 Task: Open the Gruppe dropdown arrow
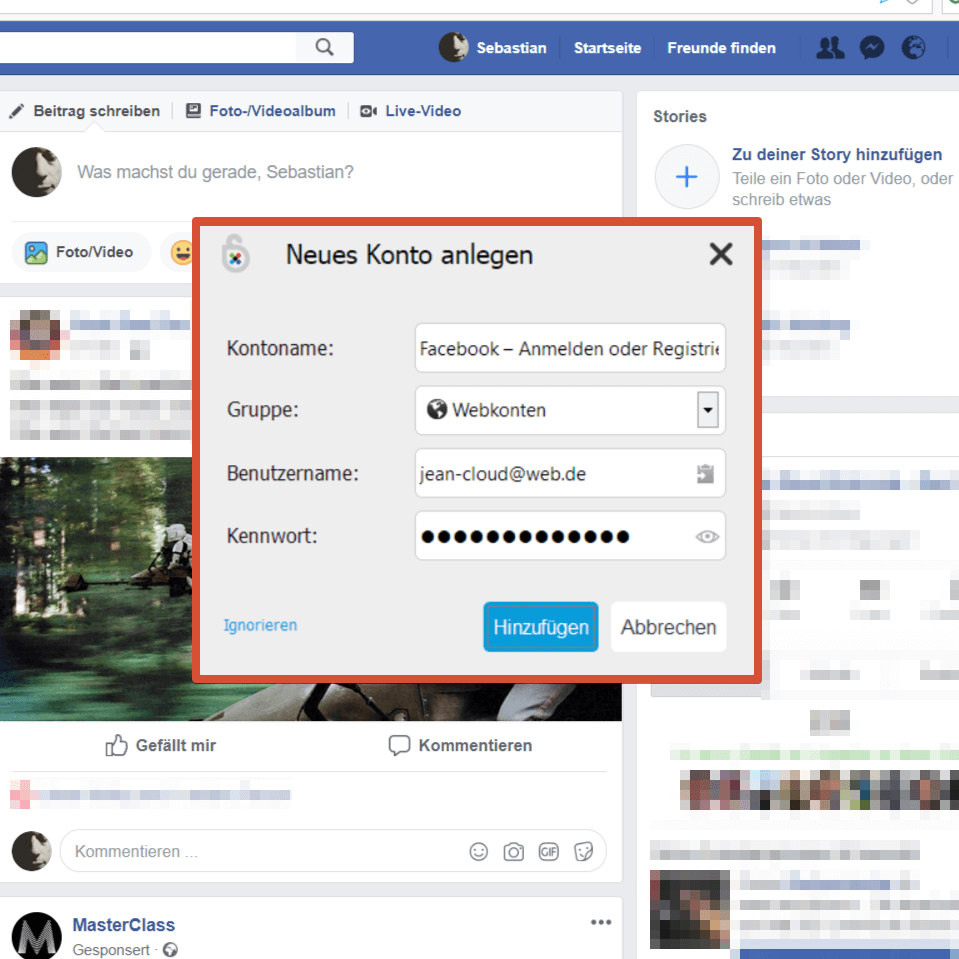coord(708,410)
